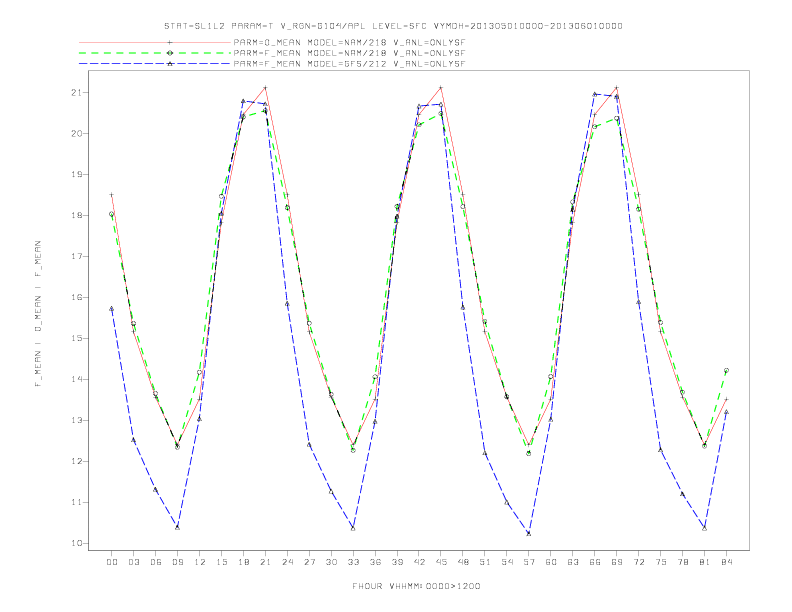Click the triangle marker on blue legend line
The image size is (792, 612).
[x=170, y=64]
